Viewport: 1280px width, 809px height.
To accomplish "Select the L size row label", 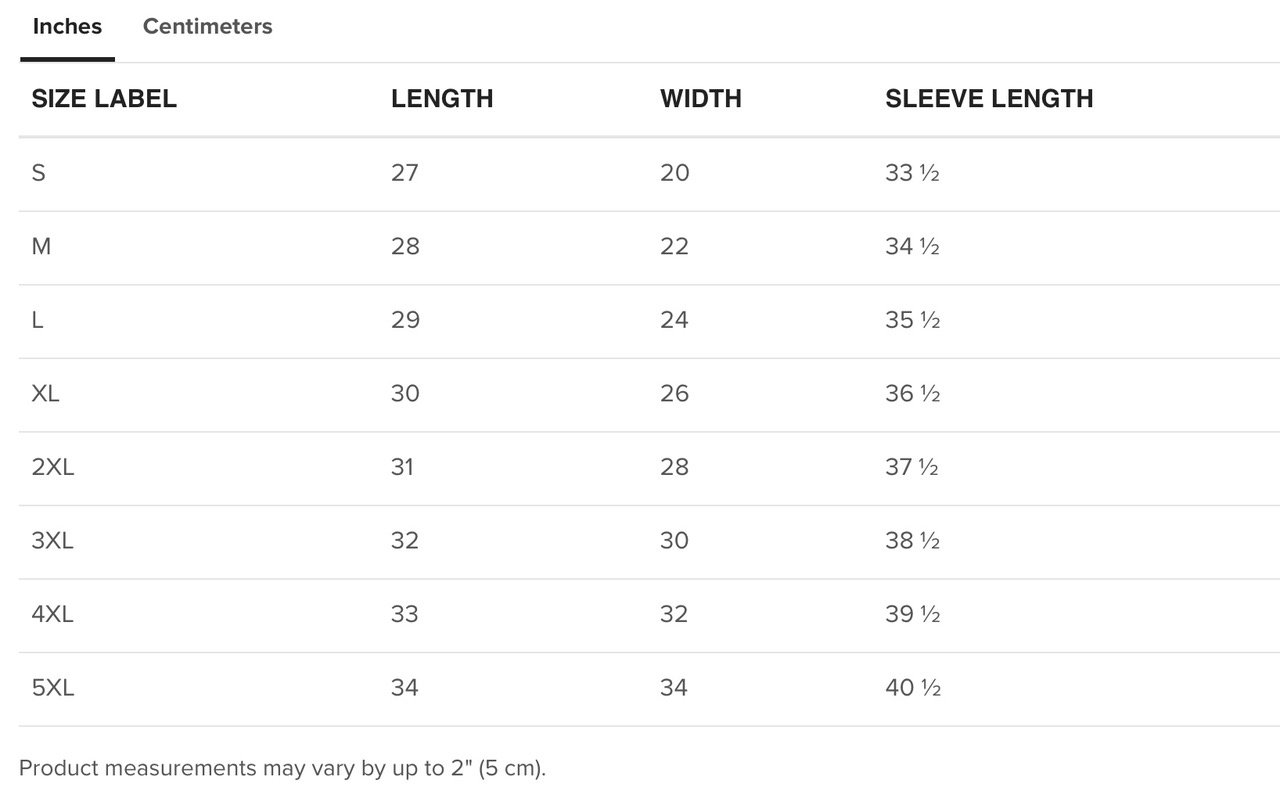I will coord(37,320).
